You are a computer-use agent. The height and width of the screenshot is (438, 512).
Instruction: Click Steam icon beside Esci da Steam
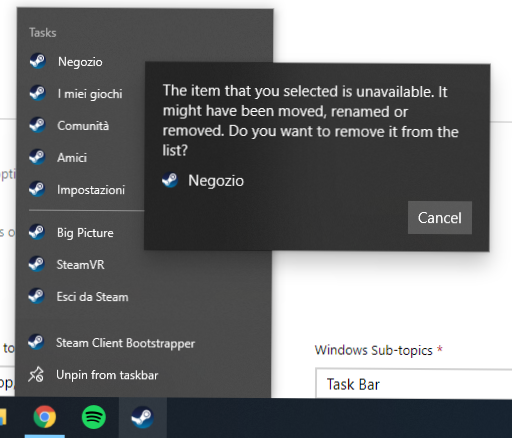[x=36, y=296]
